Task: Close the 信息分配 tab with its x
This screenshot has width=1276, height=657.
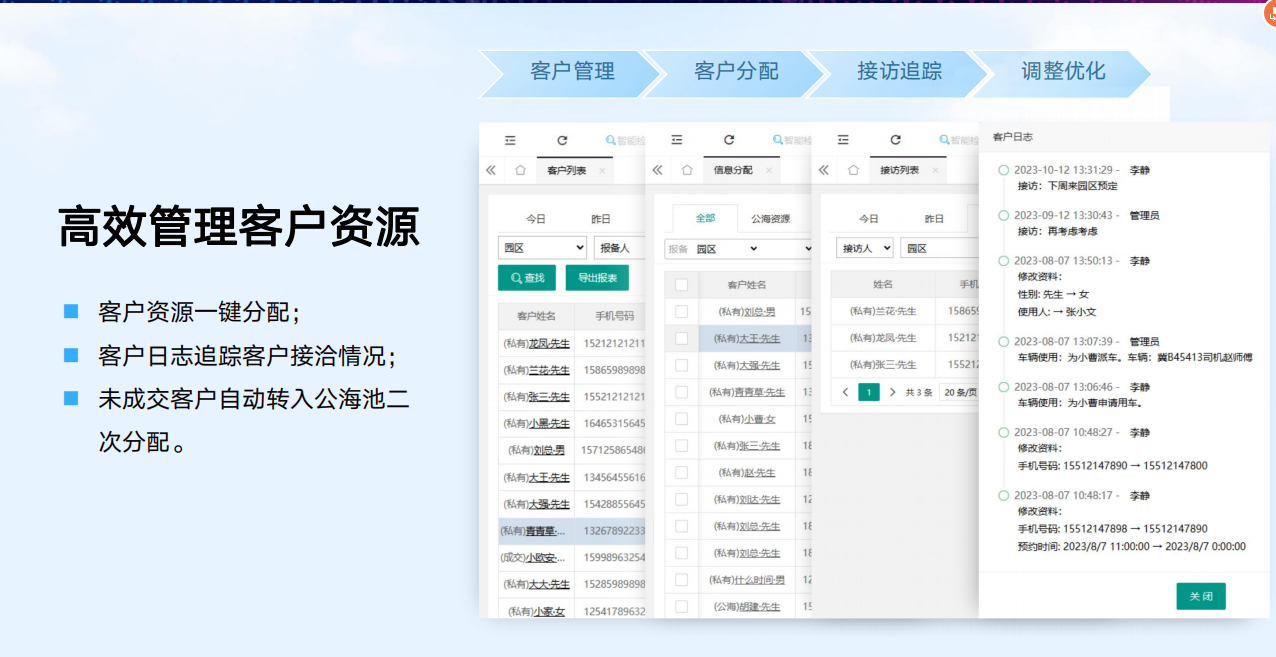Action: click(768, 171)
